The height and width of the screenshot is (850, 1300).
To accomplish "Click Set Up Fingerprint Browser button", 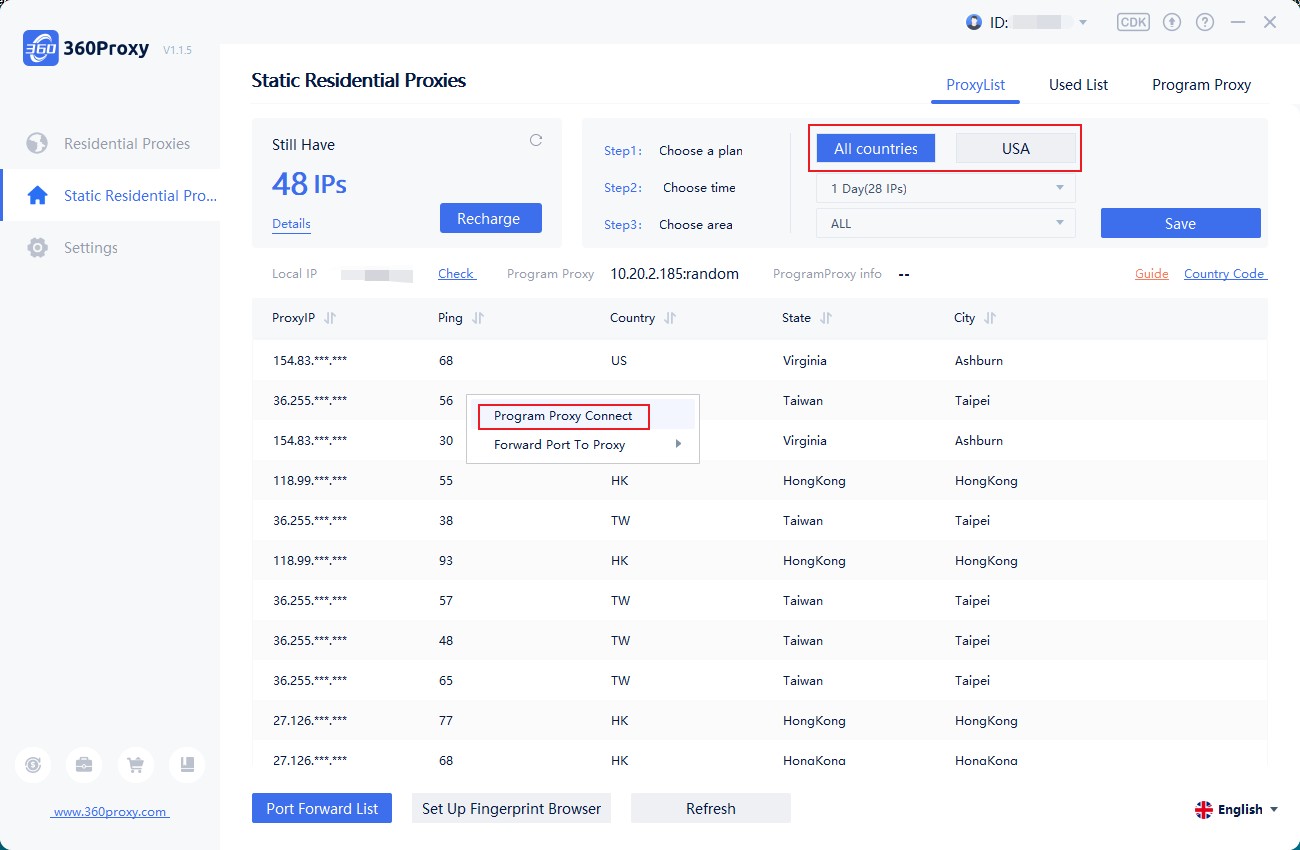I will (511, 808).
